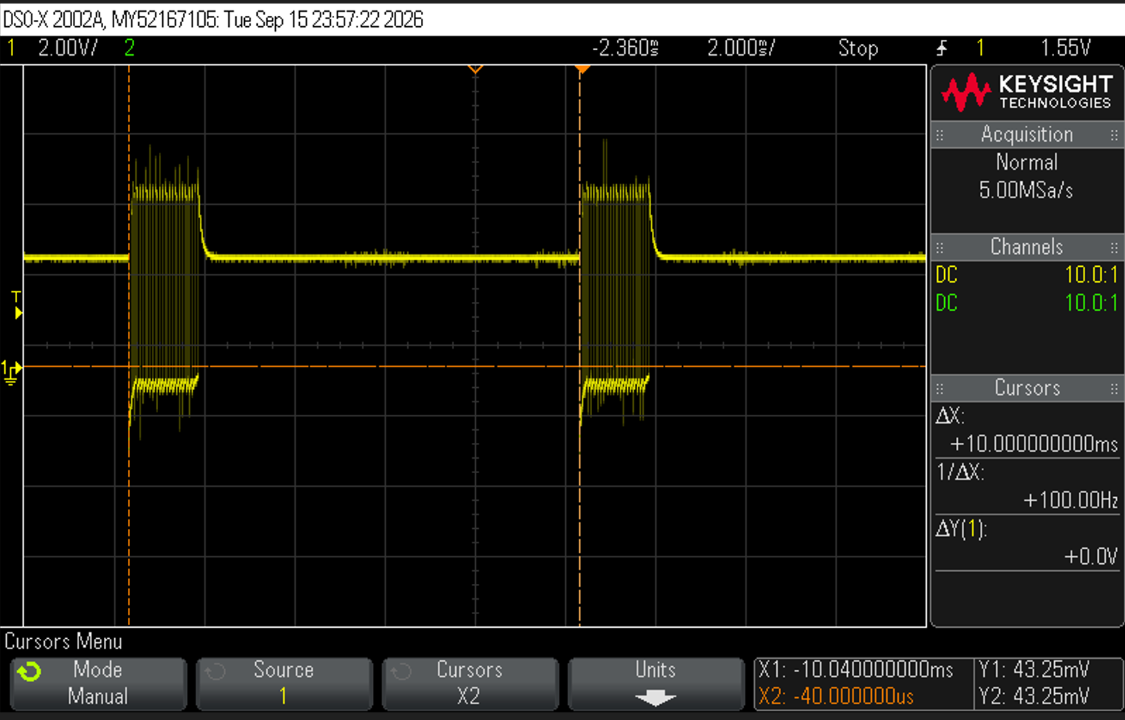The image size is (1125, 720).
Task: Select the green channel 2 indicator
Action: [129, 48]
